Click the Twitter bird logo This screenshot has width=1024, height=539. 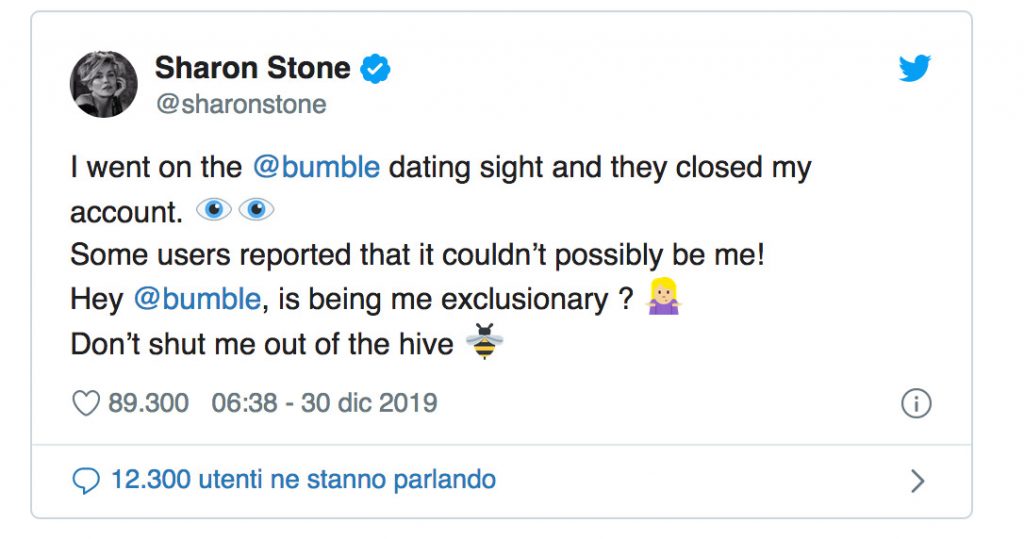click(915, 68)
